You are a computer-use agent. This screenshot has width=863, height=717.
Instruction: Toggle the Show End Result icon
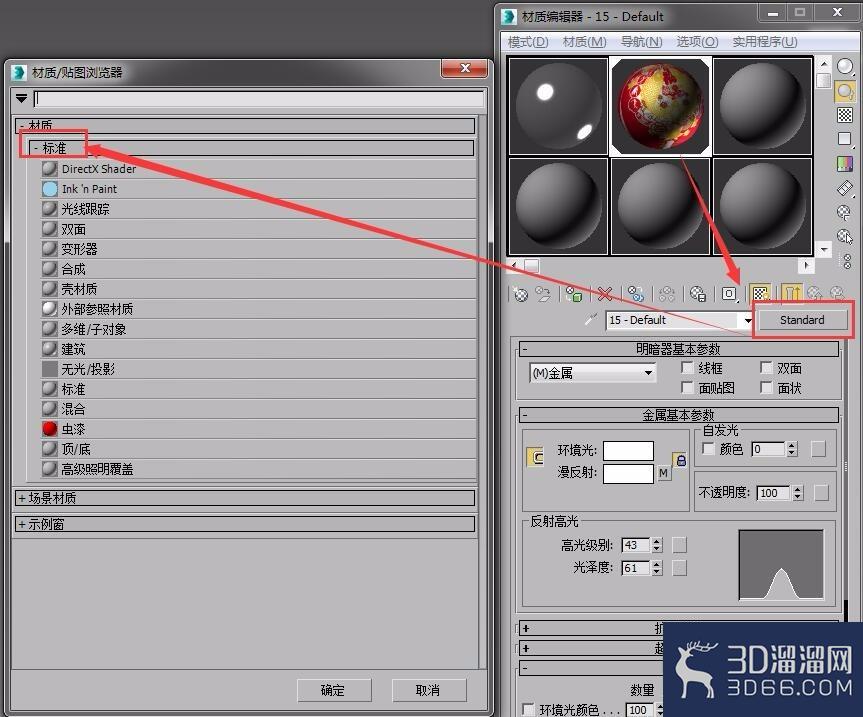pyautogui.click(x=791, y=294)
